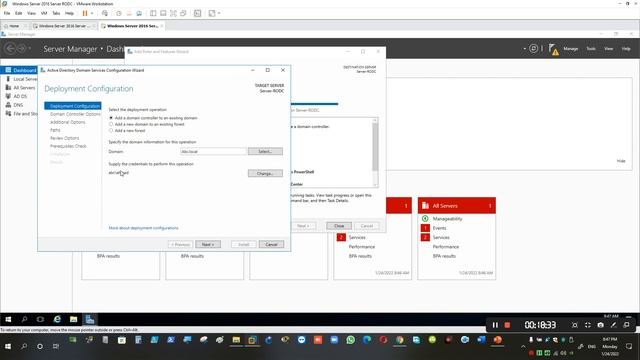Switch to the VMware Home tab
Image resolution: width=640 pixels, height=360 pixels.
[13, 26]
